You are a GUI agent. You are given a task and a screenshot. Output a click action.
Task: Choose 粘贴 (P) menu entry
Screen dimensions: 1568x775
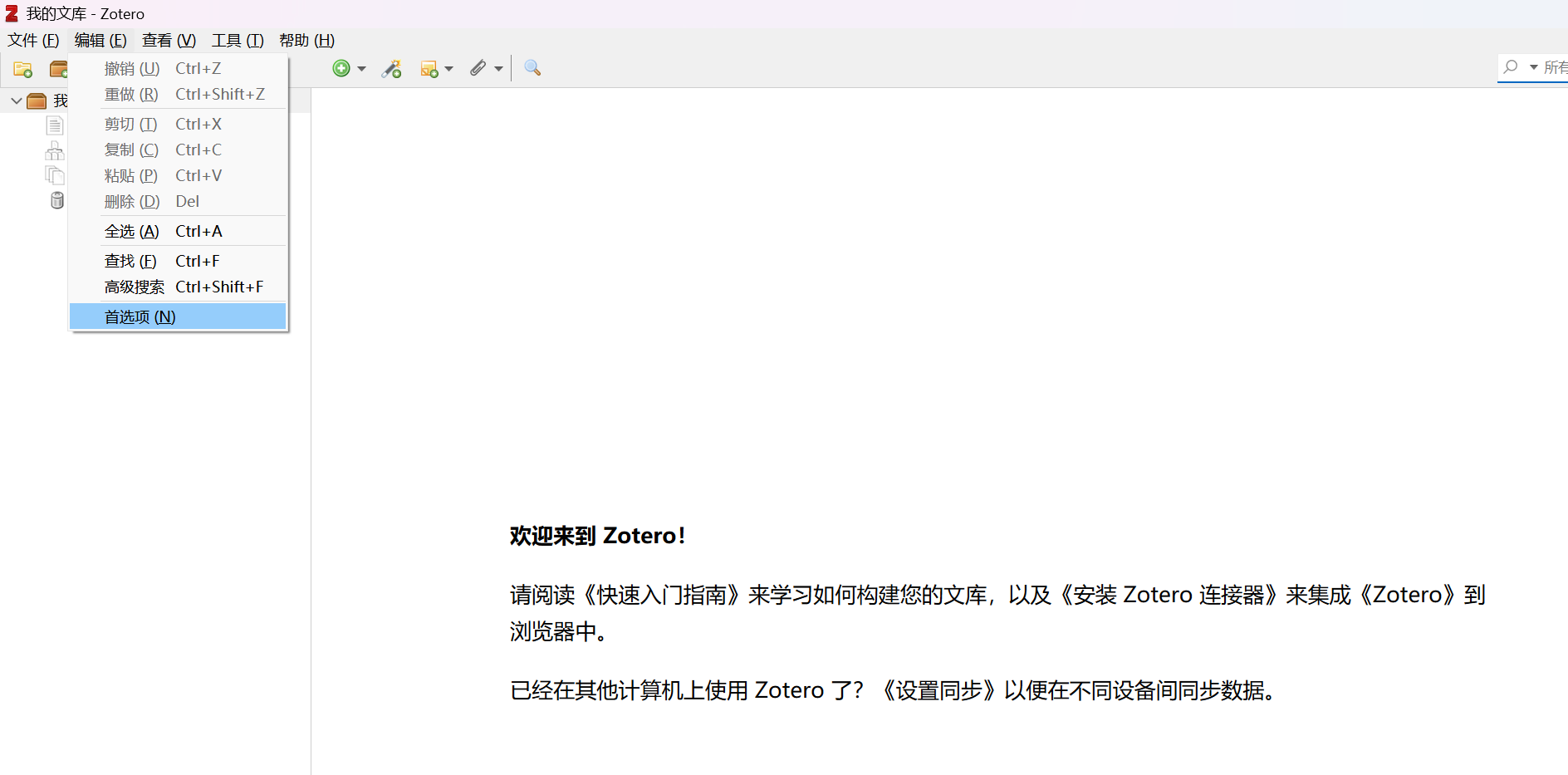tap(178, 175)
